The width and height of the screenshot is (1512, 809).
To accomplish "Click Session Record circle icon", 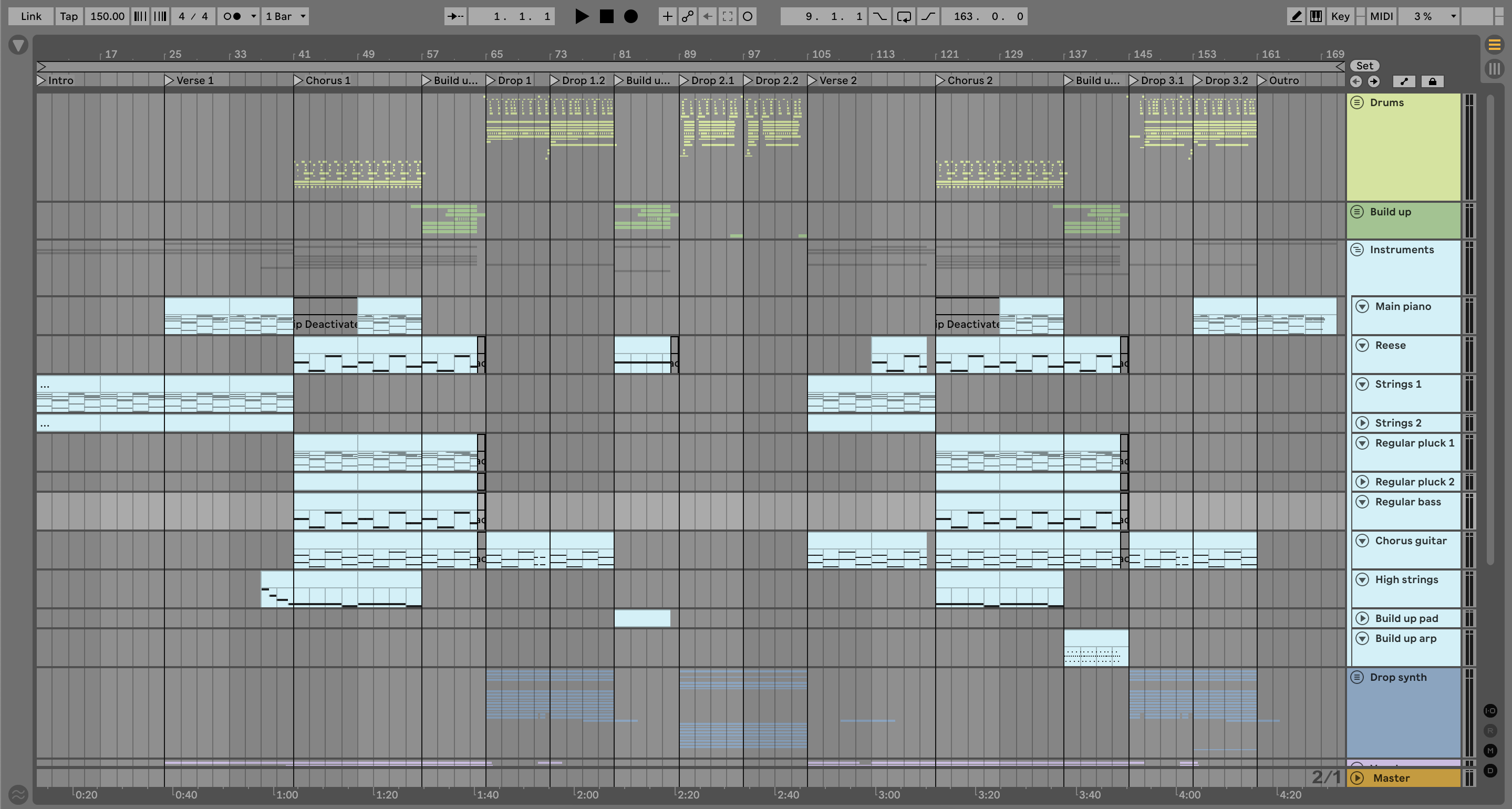I will click(x=747, y=16).
